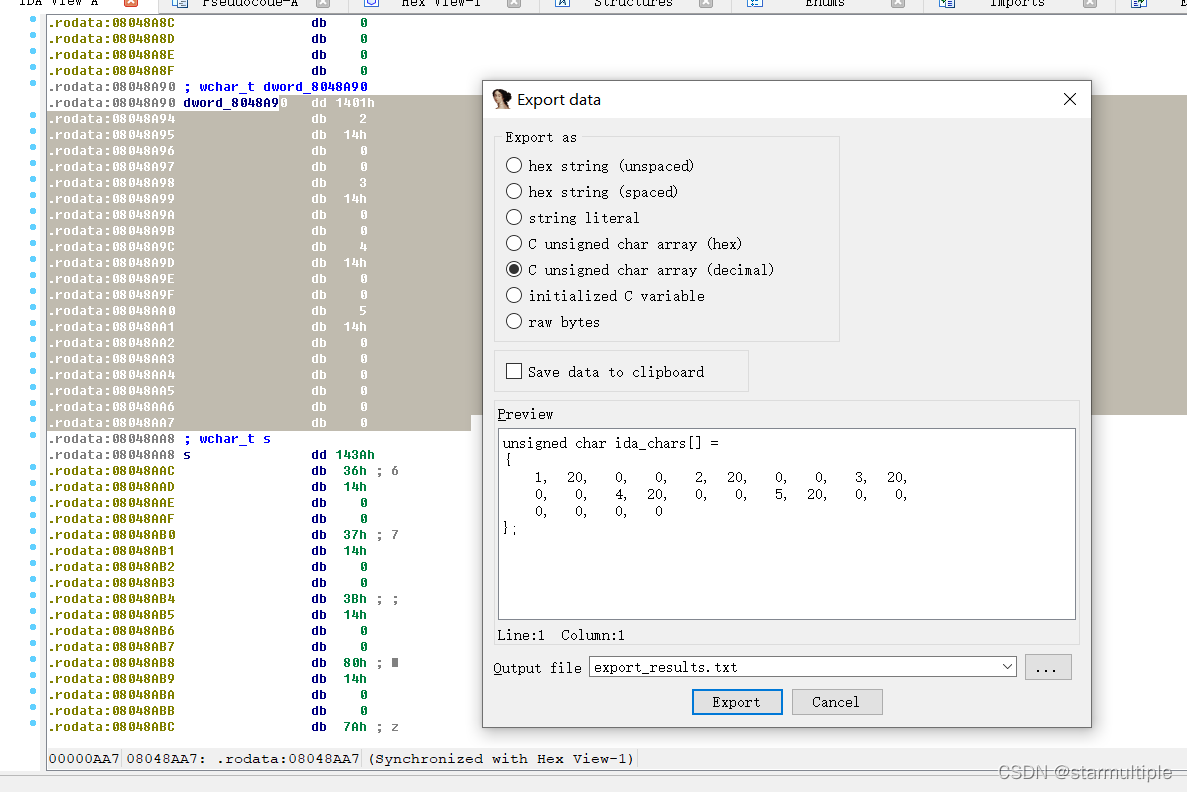Image resolution: width=1187 pixels, height=792 pixels.
Task: Click blue dot beside .rodata:08048A94
Action: 33,115
